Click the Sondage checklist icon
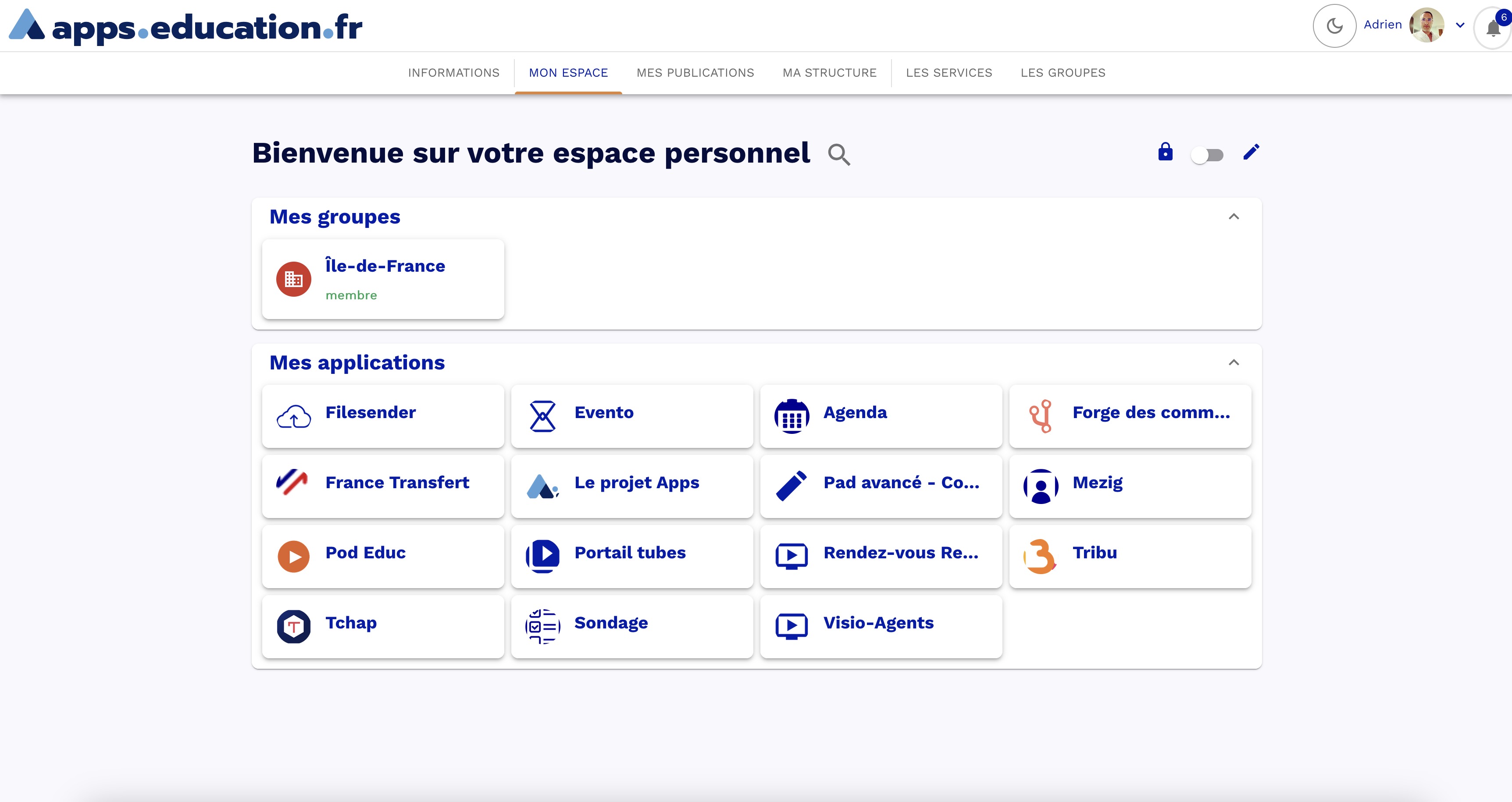Viewport: 1512px width, 802px height. [x=542, y=627]
